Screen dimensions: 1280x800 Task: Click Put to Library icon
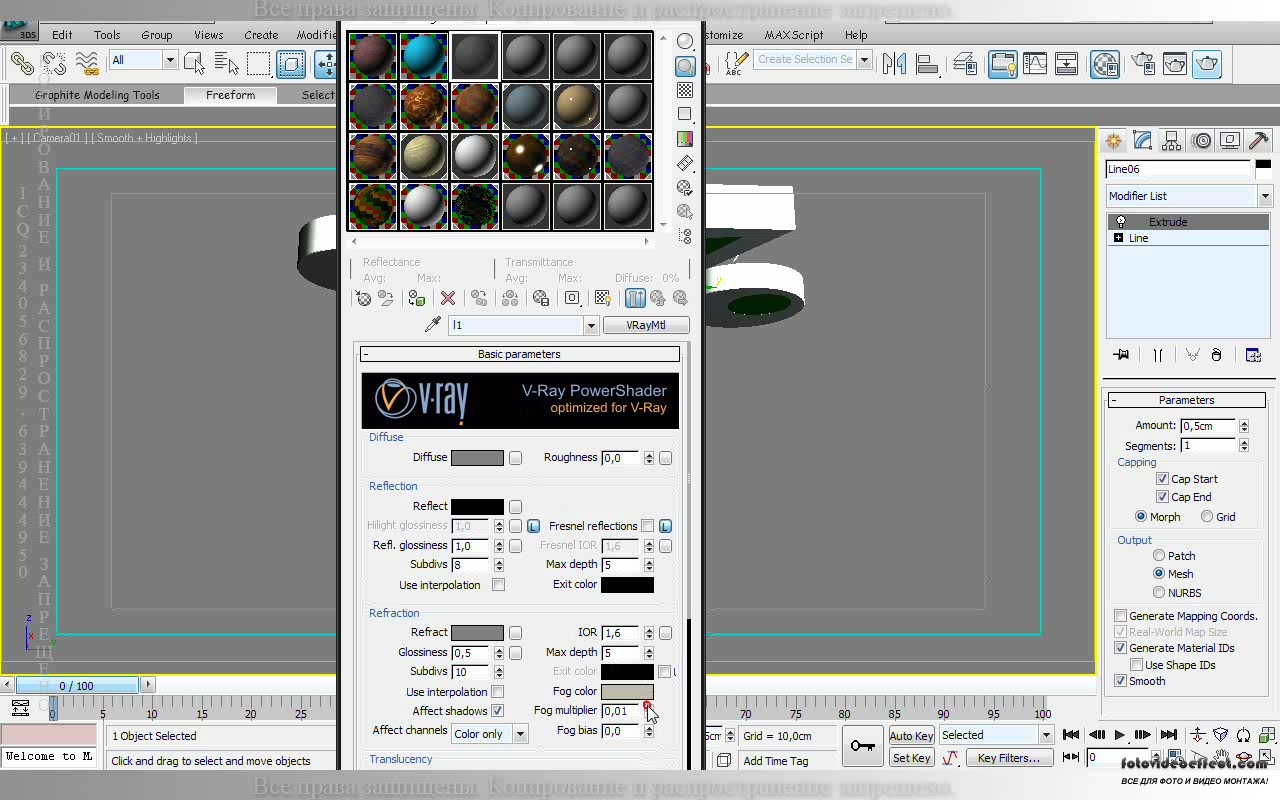pyautogui.click(x=541, y=298)
